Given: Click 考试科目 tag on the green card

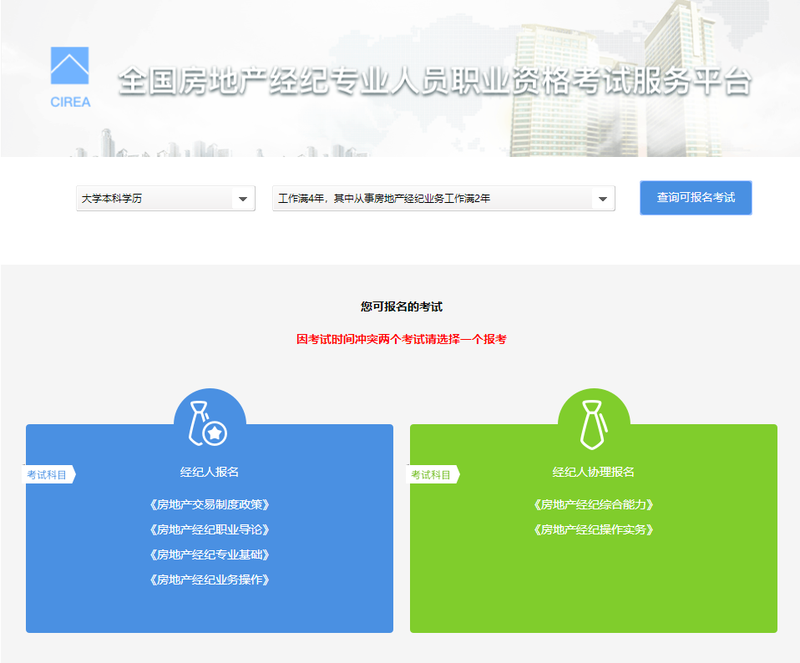Looking at the screenshot, I should click(432, 474).
